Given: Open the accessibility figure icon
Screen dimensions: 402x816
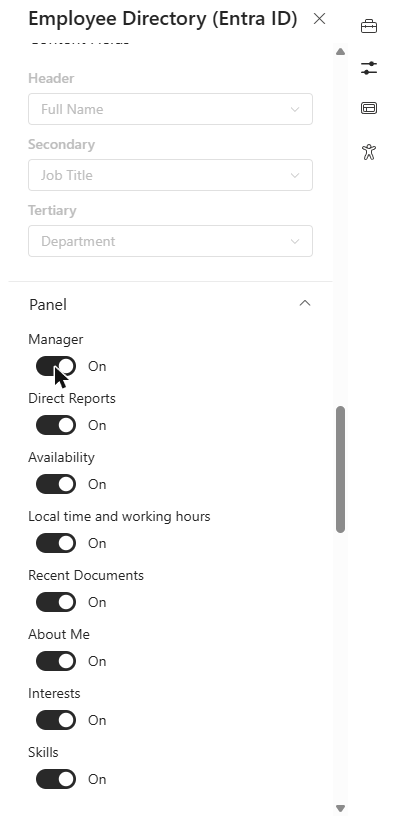Looking at the screenshot, I should click(369, 152).
